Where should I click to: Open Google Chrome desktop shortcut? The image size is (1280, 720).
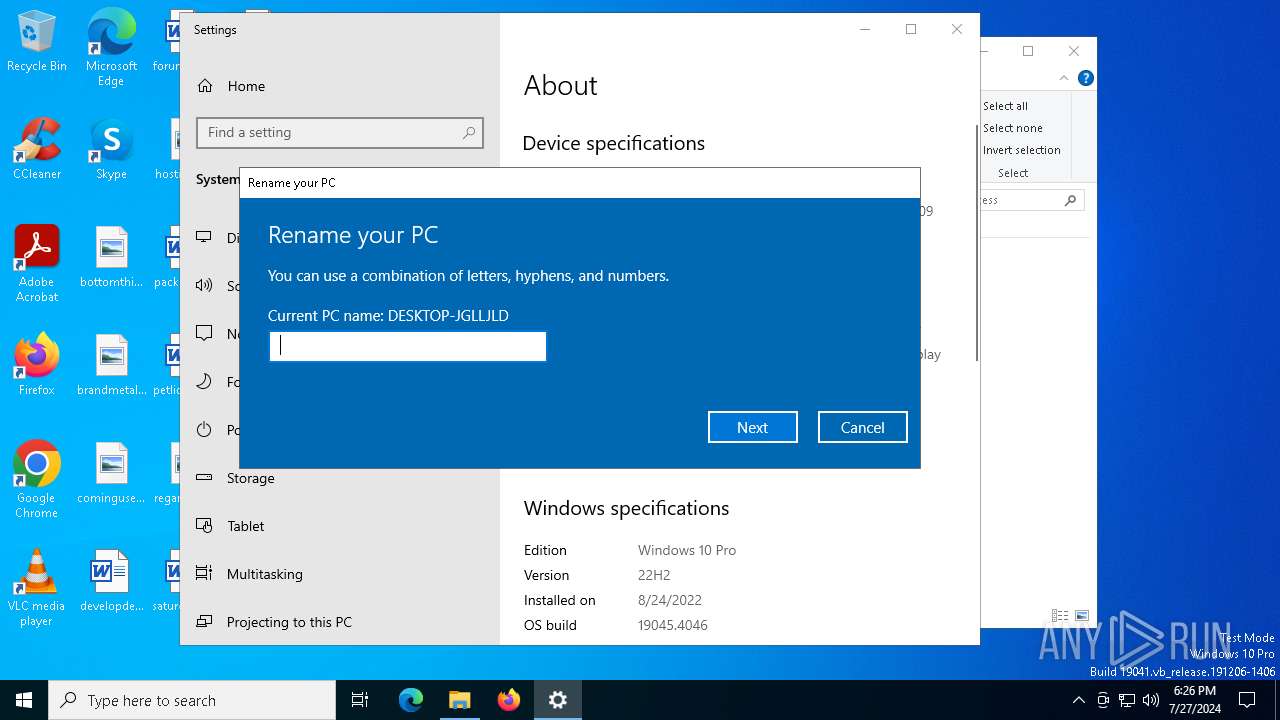click(x=37, y=480)
